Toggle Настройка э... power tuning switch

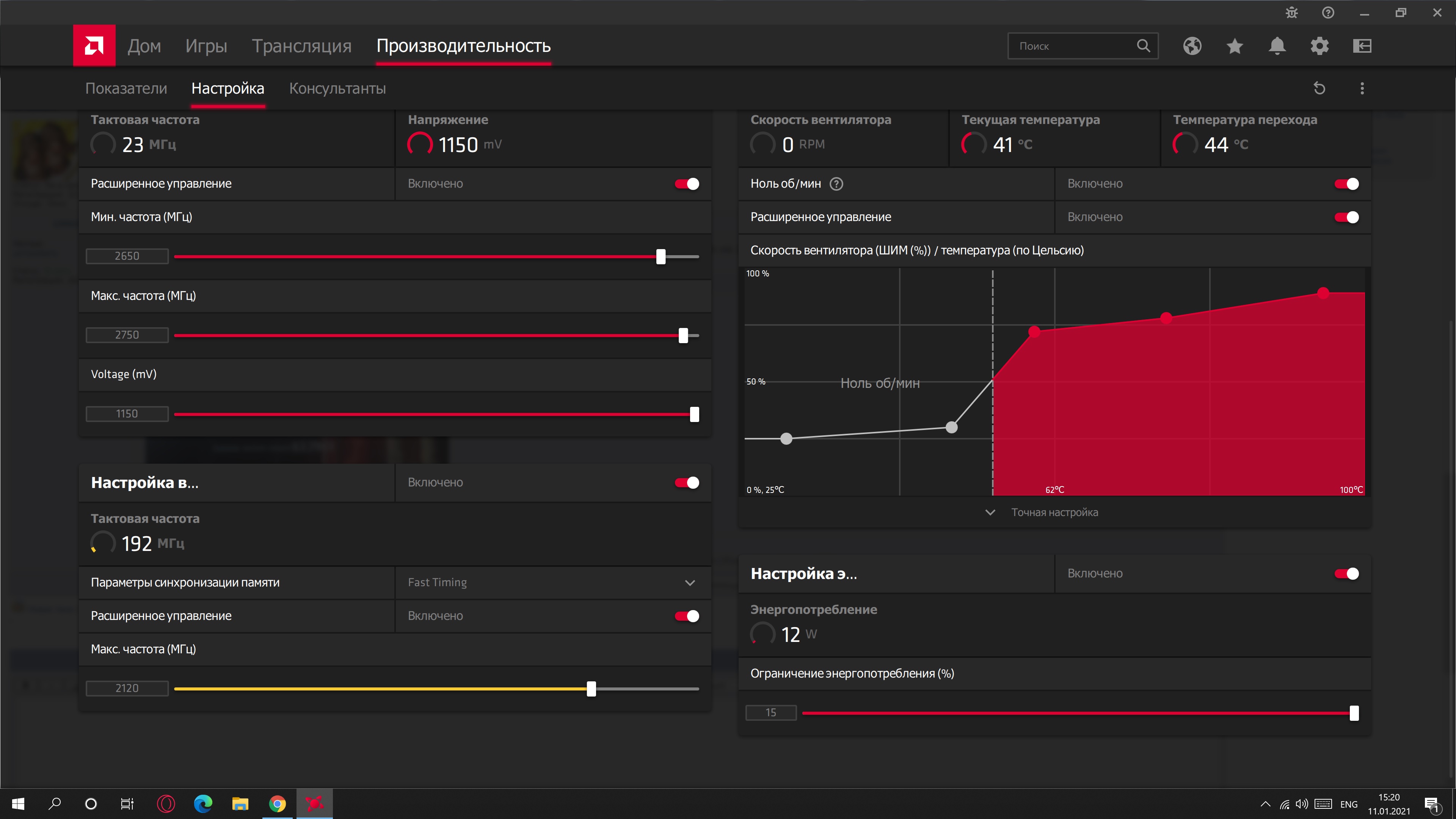[1346, 574]
